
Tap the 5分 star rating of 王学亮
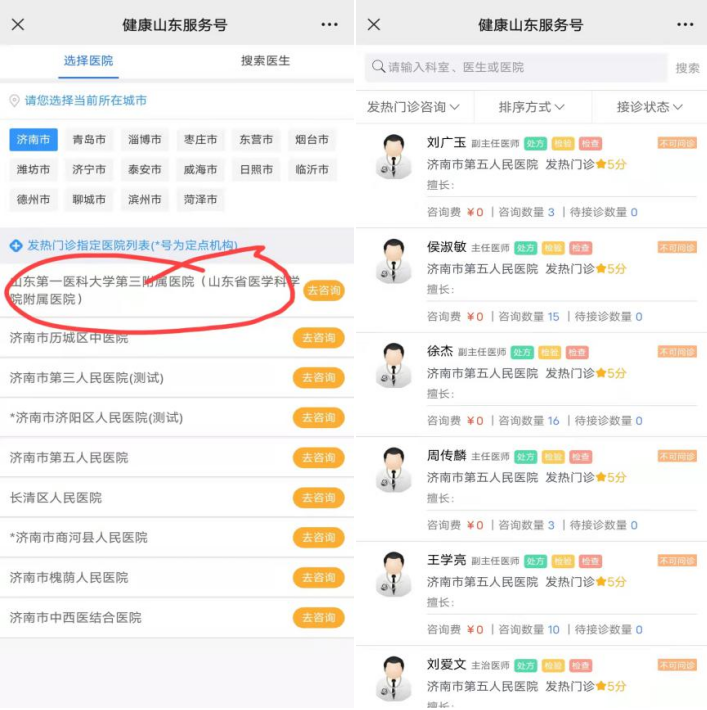point(611,582)
